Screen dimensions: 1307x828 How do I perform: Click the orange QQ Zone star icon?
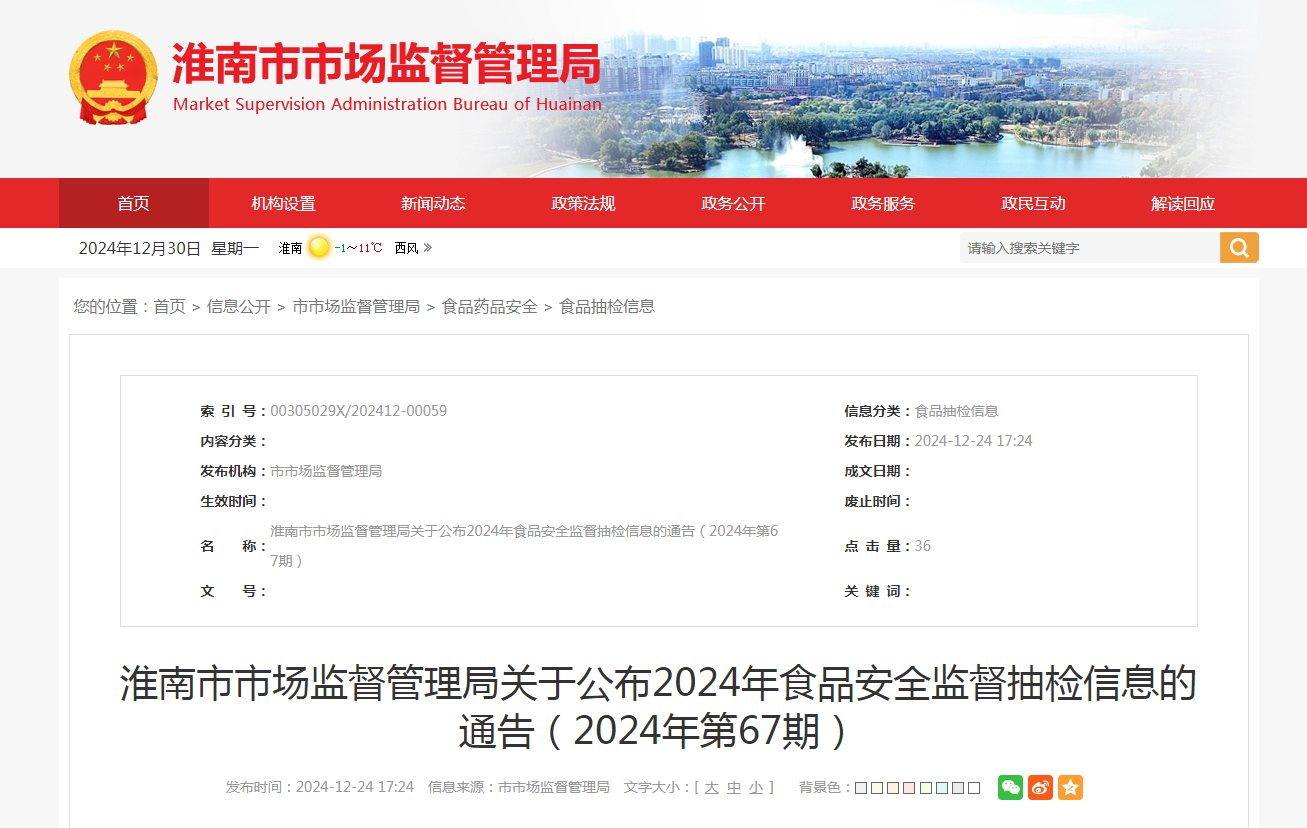1070,787
